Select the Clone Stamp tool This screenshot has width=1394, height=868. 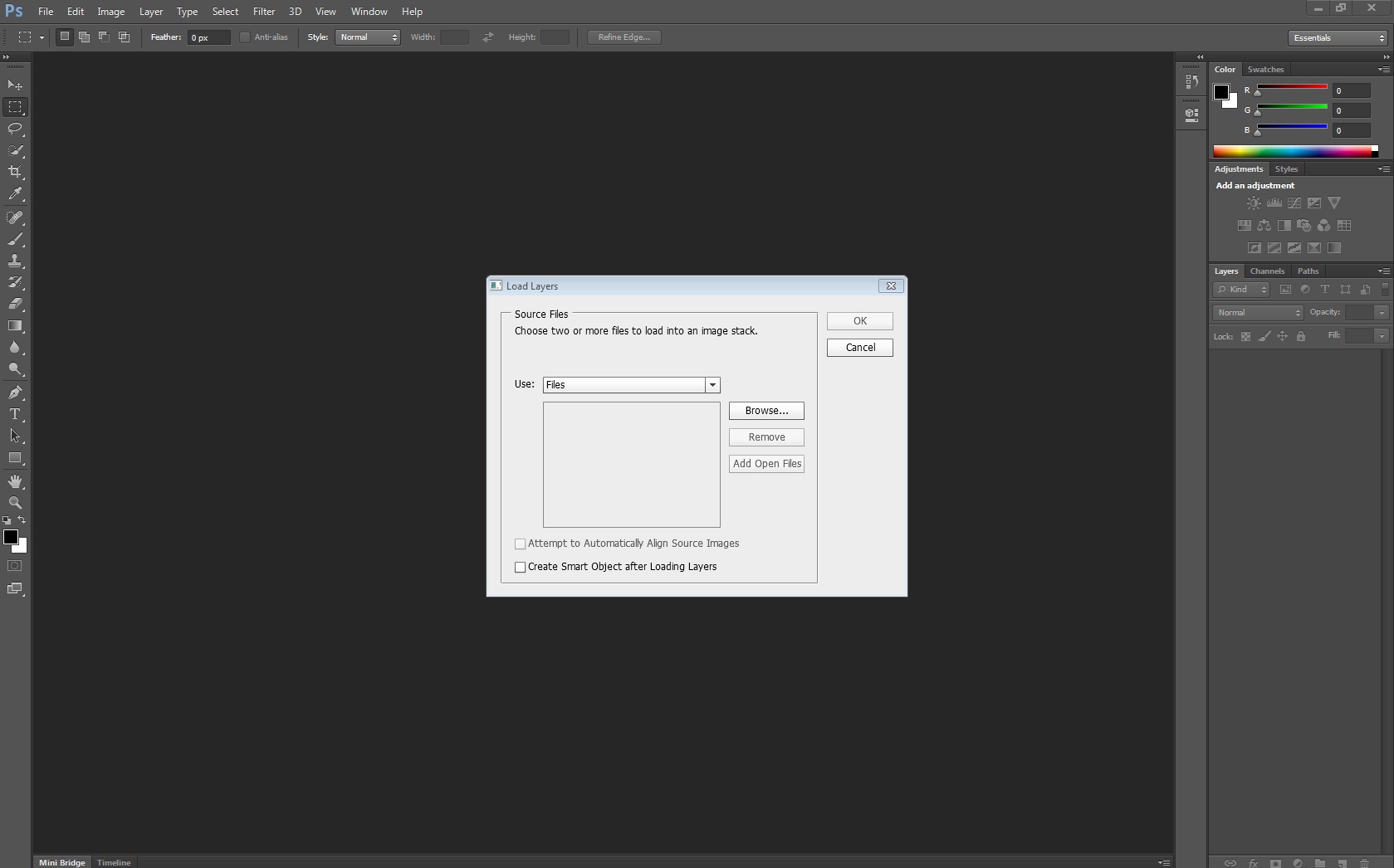[15, 261]
